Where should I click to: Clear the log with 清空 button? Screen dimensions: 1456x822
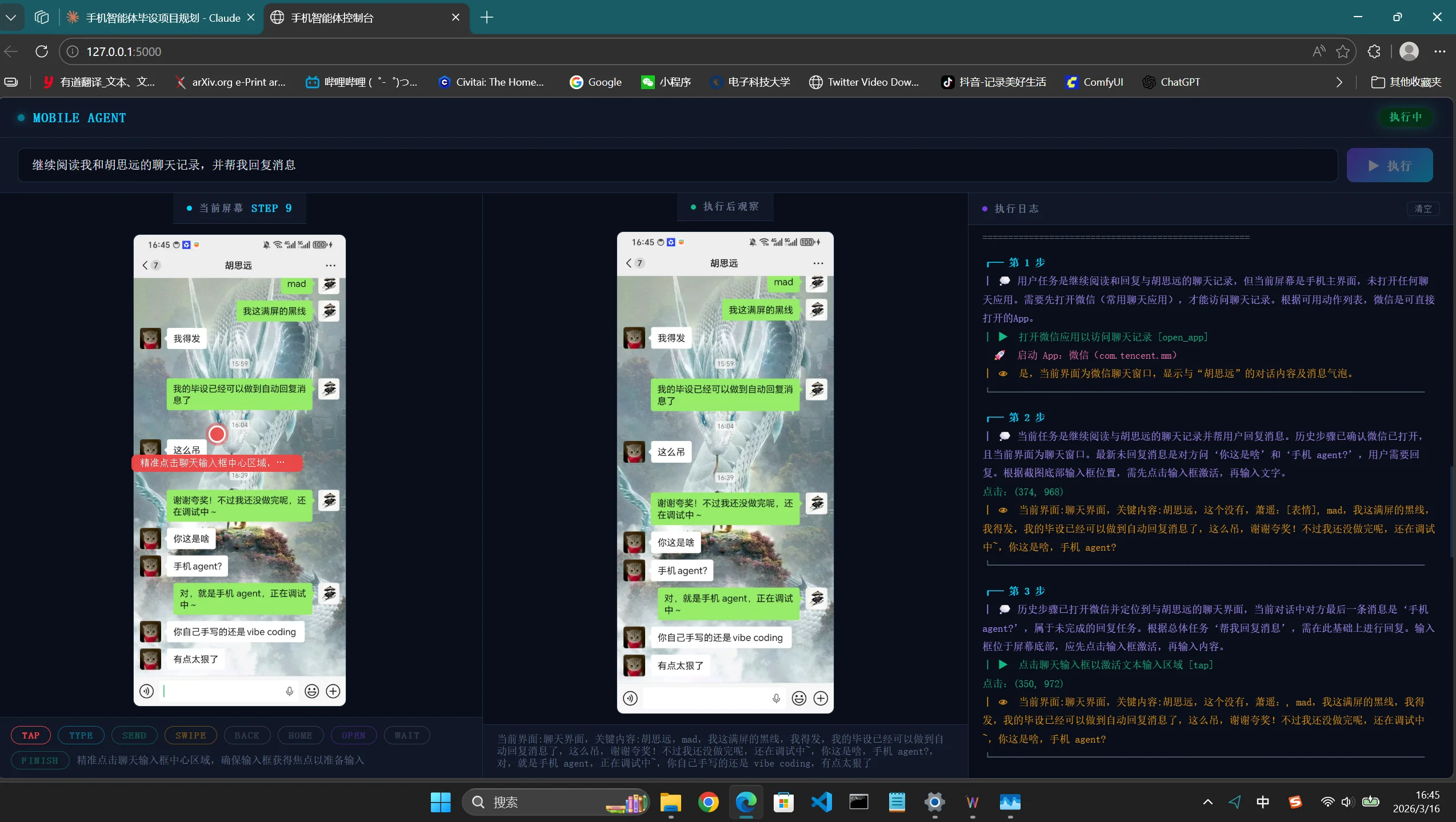coord(1422,208)
